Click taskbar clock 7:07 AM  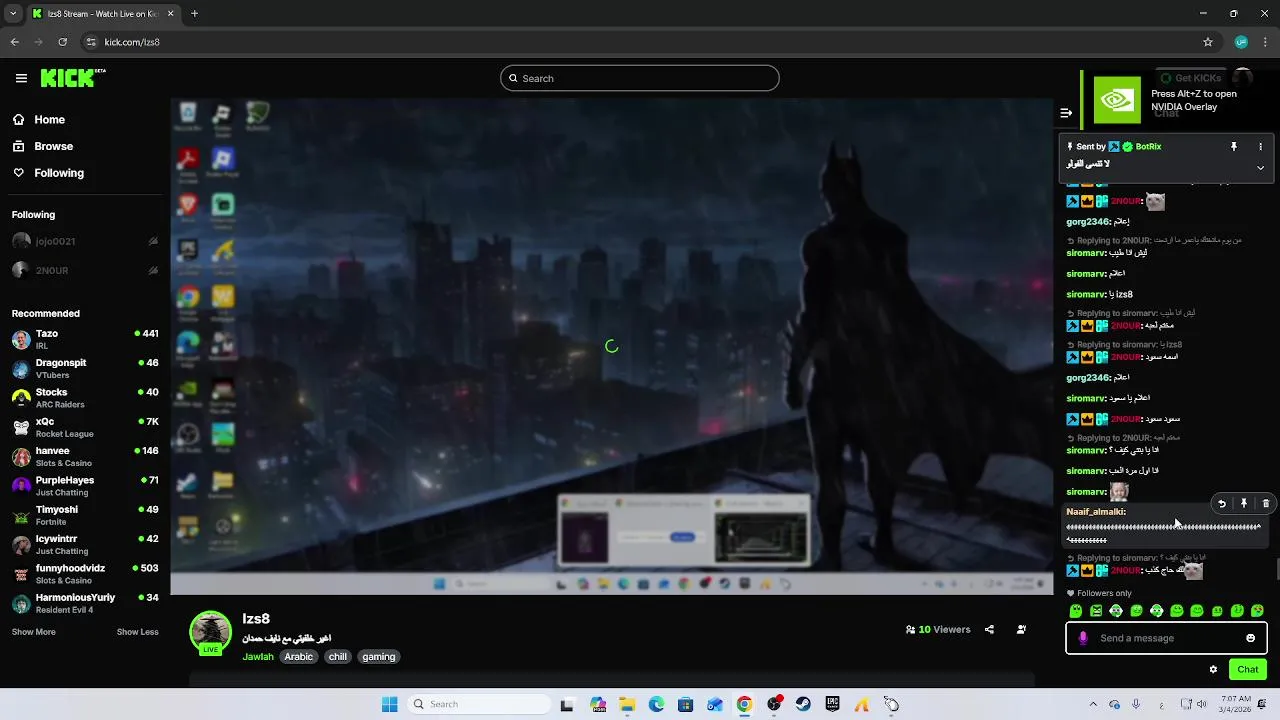(1236, 704)
